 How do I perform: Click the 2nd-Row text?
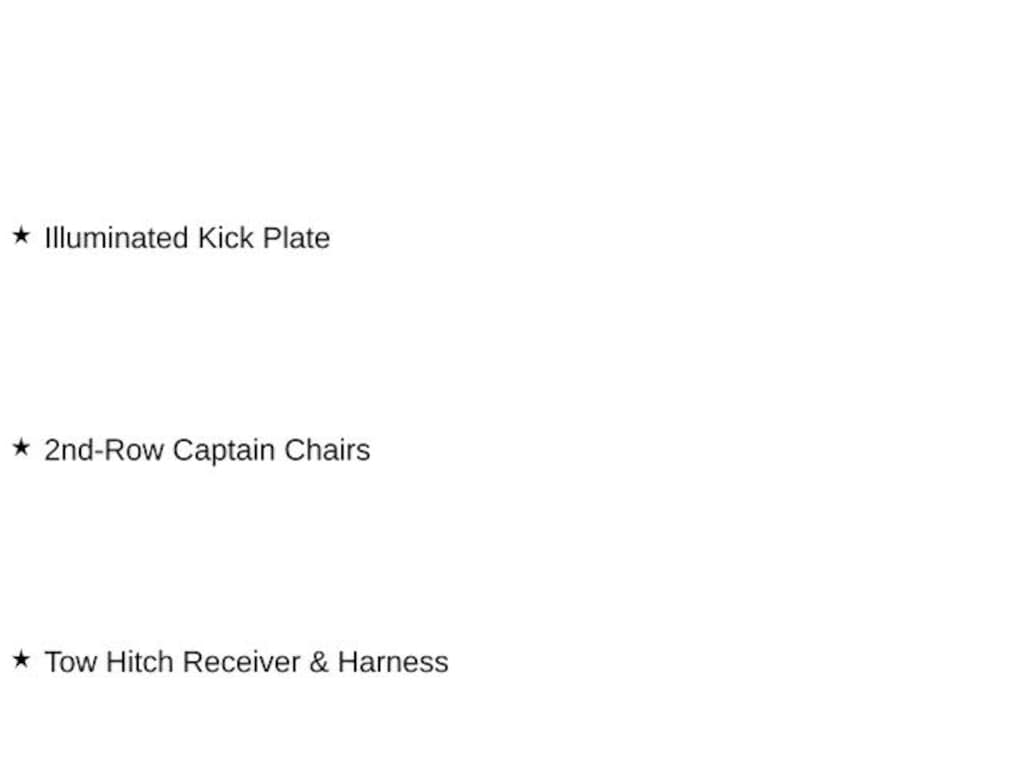104,451
